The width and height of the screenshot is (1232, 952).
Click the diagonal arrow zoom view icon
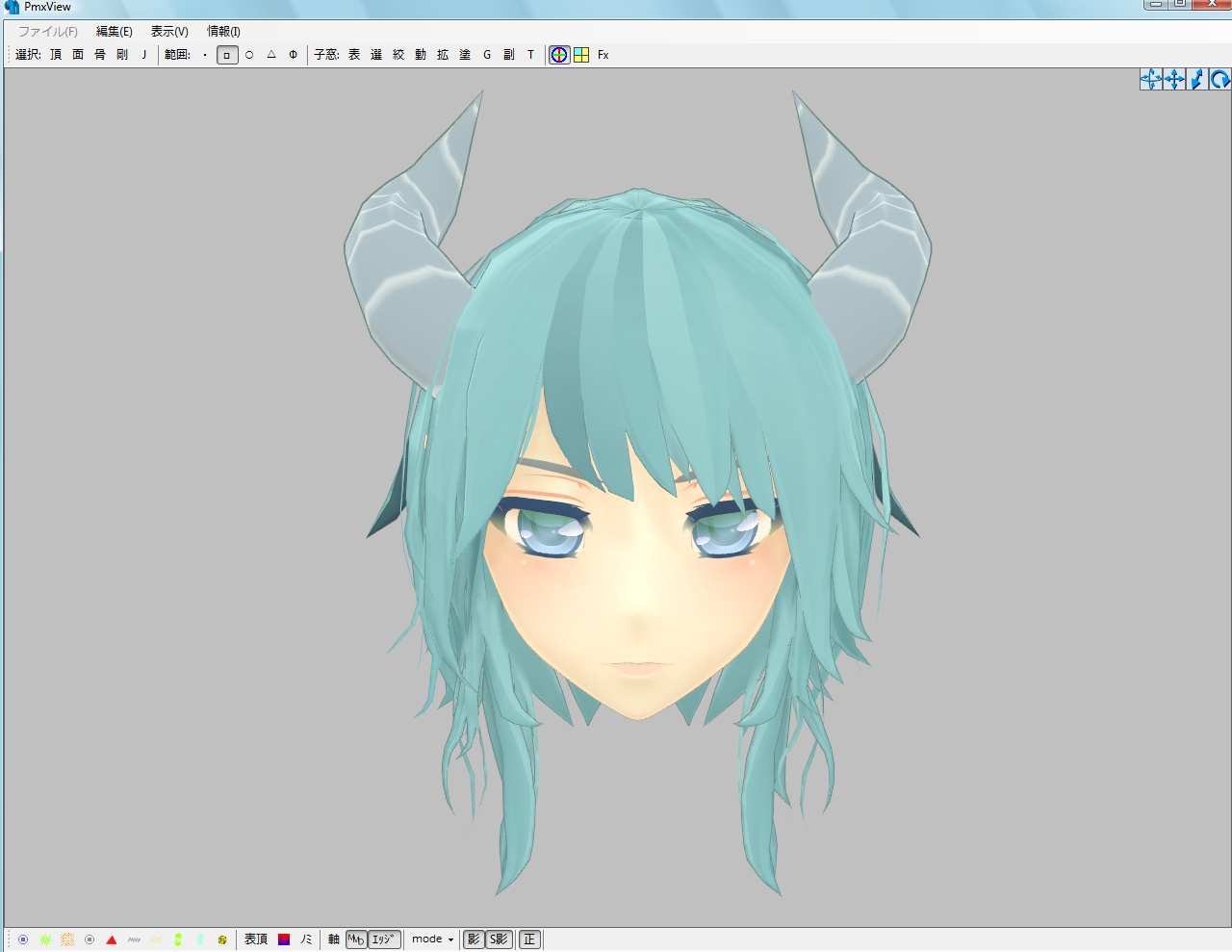(x=1197, y=79)
